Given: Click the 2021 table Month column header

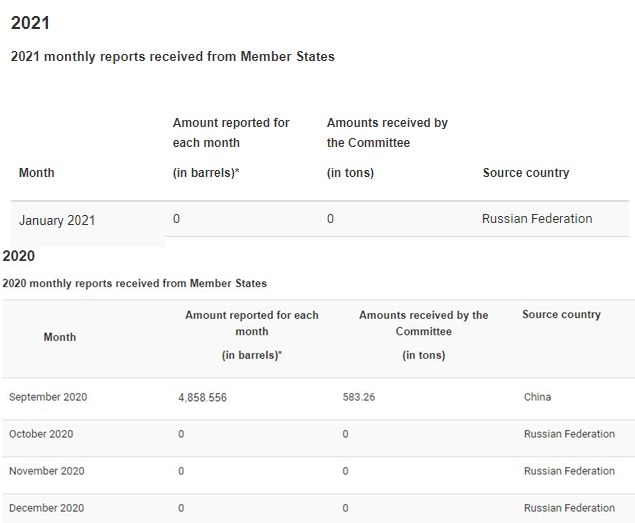Looking at the screenshot, I should coord(36,173).
